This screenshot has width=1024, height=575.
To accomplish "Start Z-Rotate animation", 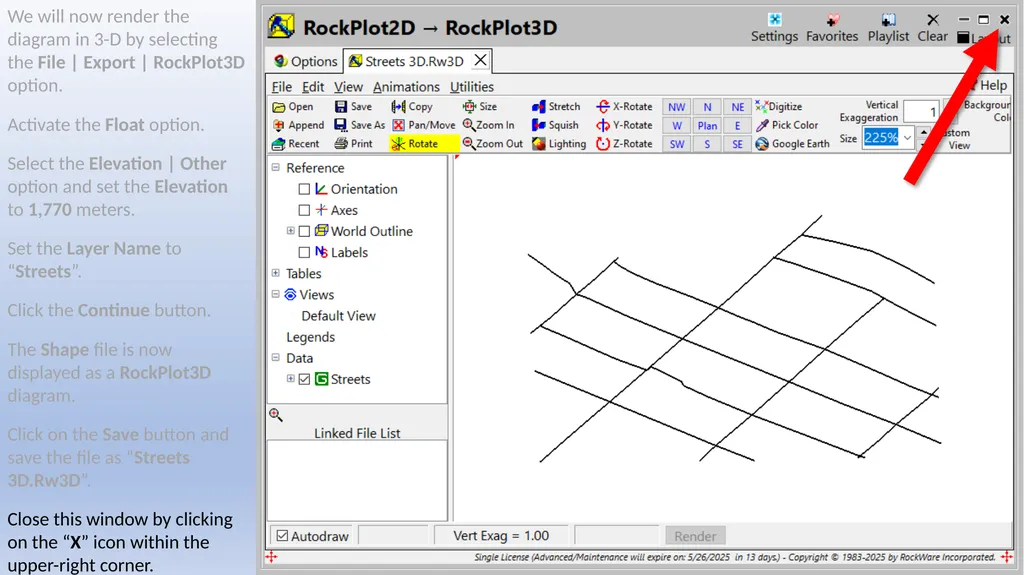I will point(624,144).
